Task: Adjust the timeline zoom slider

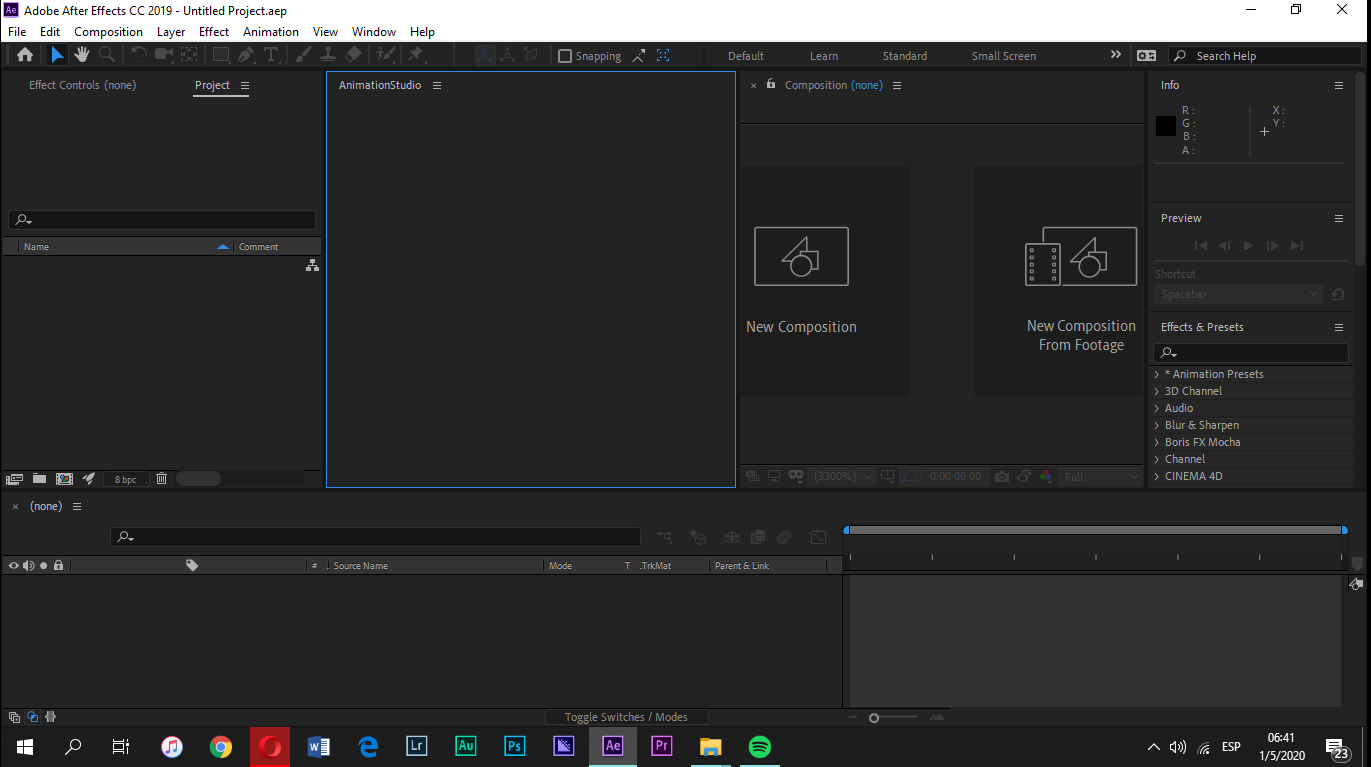Action: point(874,718)
